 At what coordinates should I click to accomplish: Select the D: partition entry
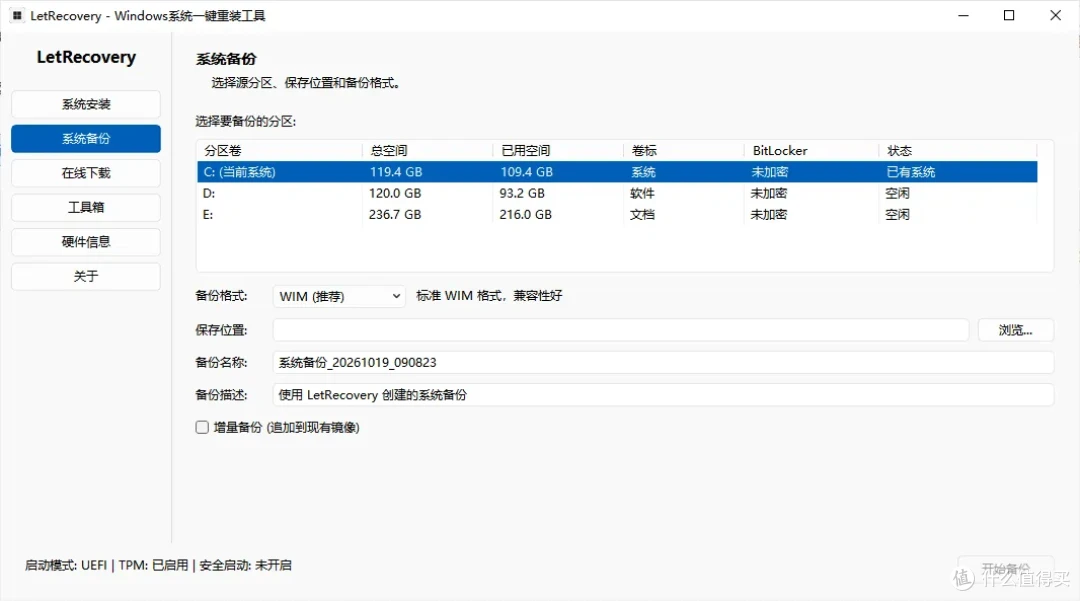pyautogui.click(x=617, y=193)
